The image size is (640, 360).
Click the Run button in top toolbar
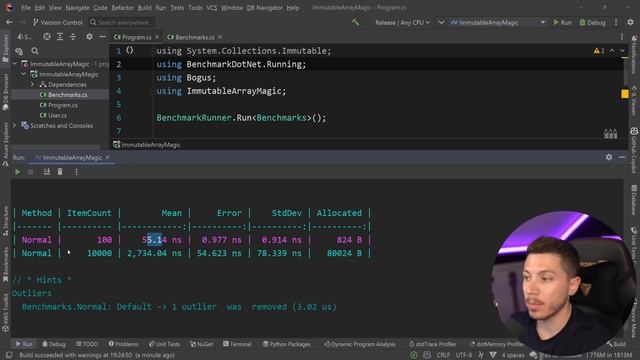click(562, 22)
